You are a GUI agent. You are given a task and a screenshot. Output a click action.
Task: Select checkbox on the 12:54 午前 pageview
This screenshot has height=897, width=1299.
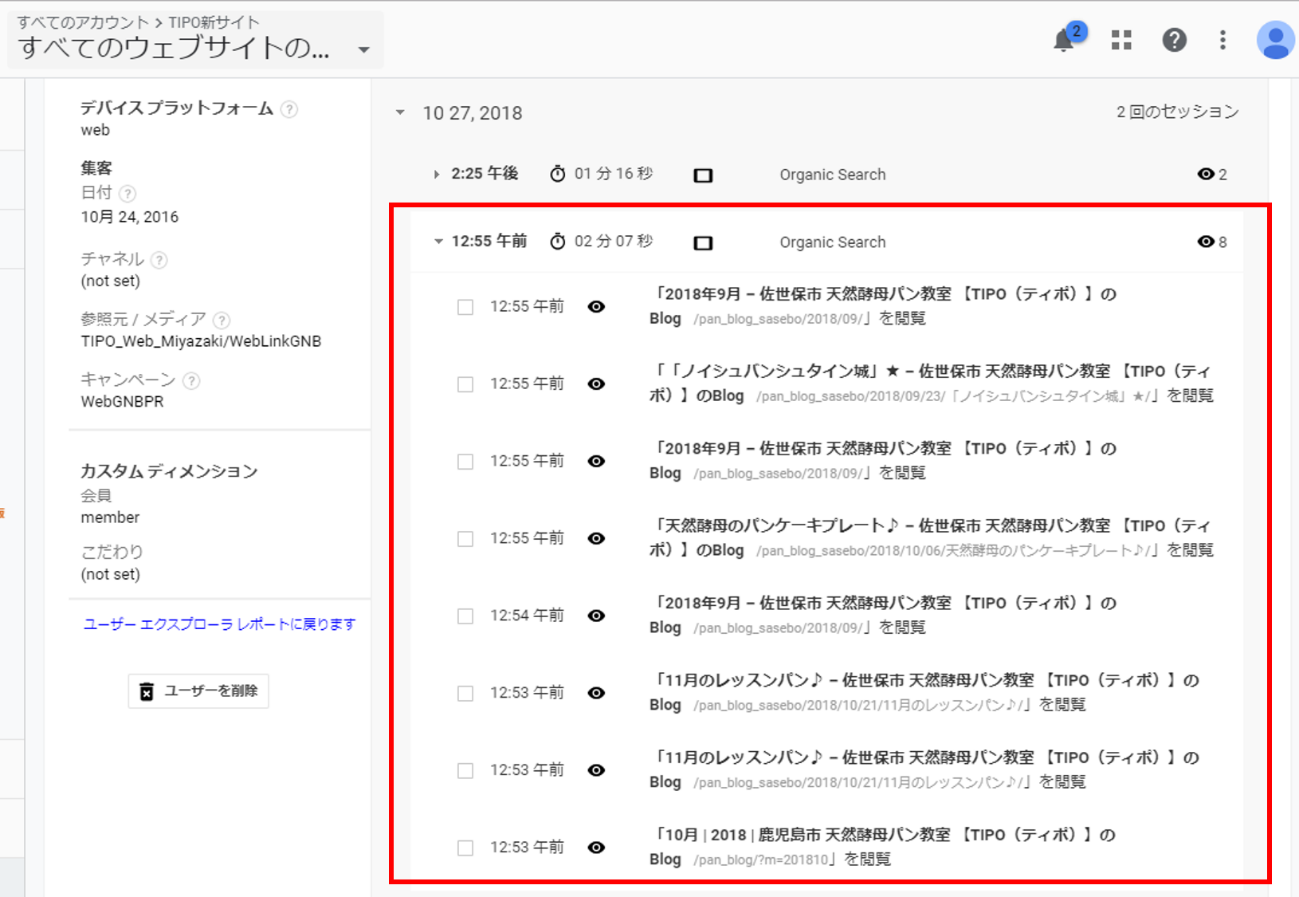click(x=465, y=616)
